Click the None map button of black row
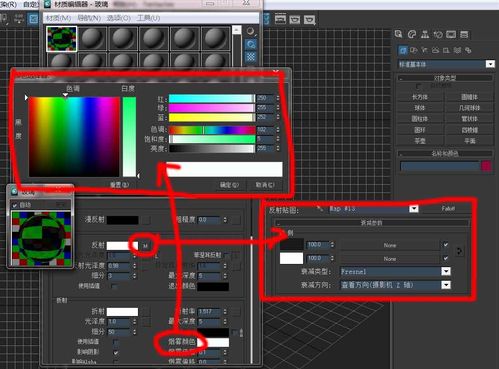 390,245
